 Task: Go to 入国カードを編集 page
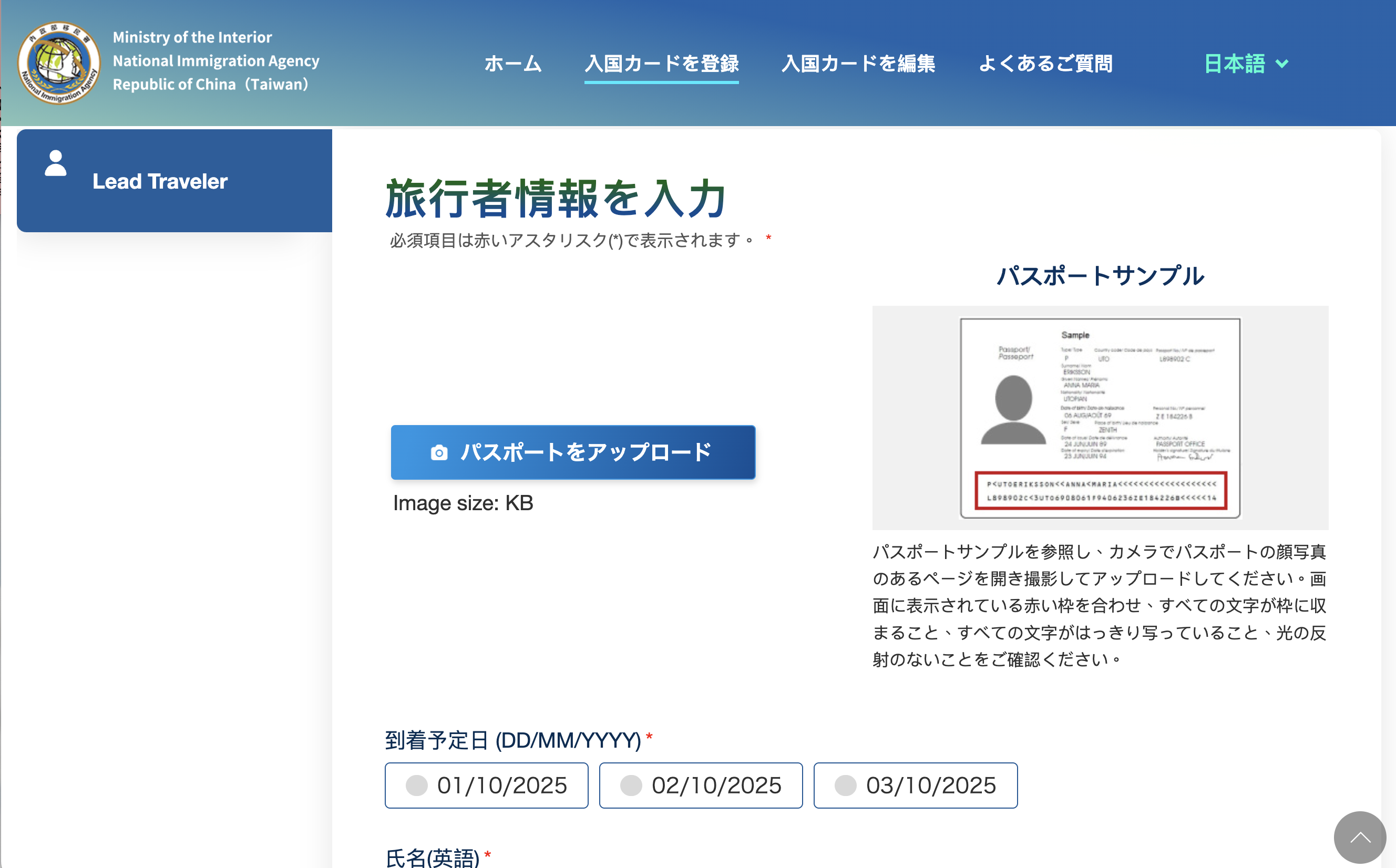pyautogui.click(x=858, y=64)
